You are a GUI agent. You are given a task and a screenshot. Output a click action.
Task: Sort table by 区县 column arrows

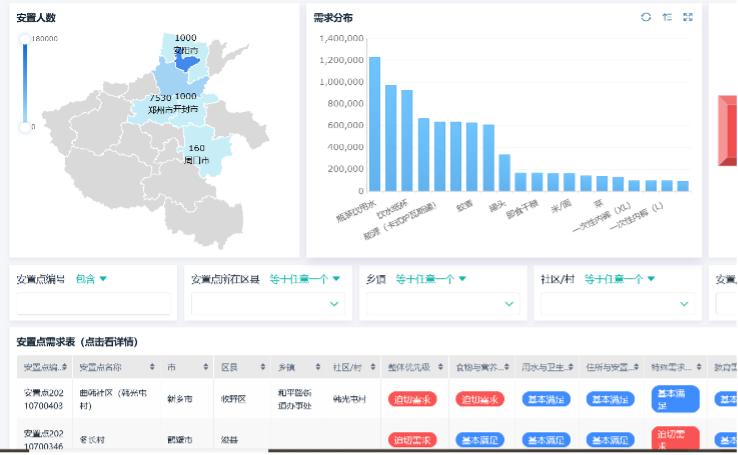pos(262,367)
